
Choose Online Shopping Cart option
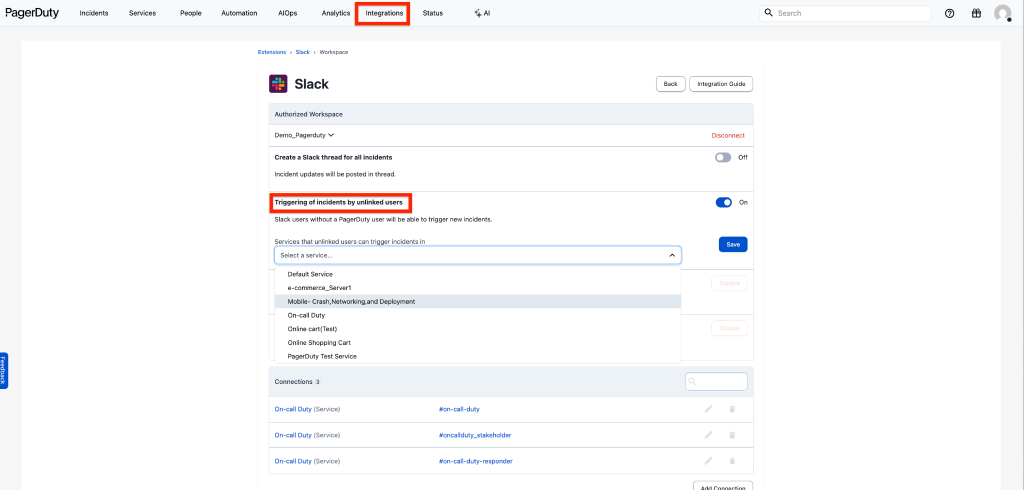pyautogui.click(x=477, y=342)
